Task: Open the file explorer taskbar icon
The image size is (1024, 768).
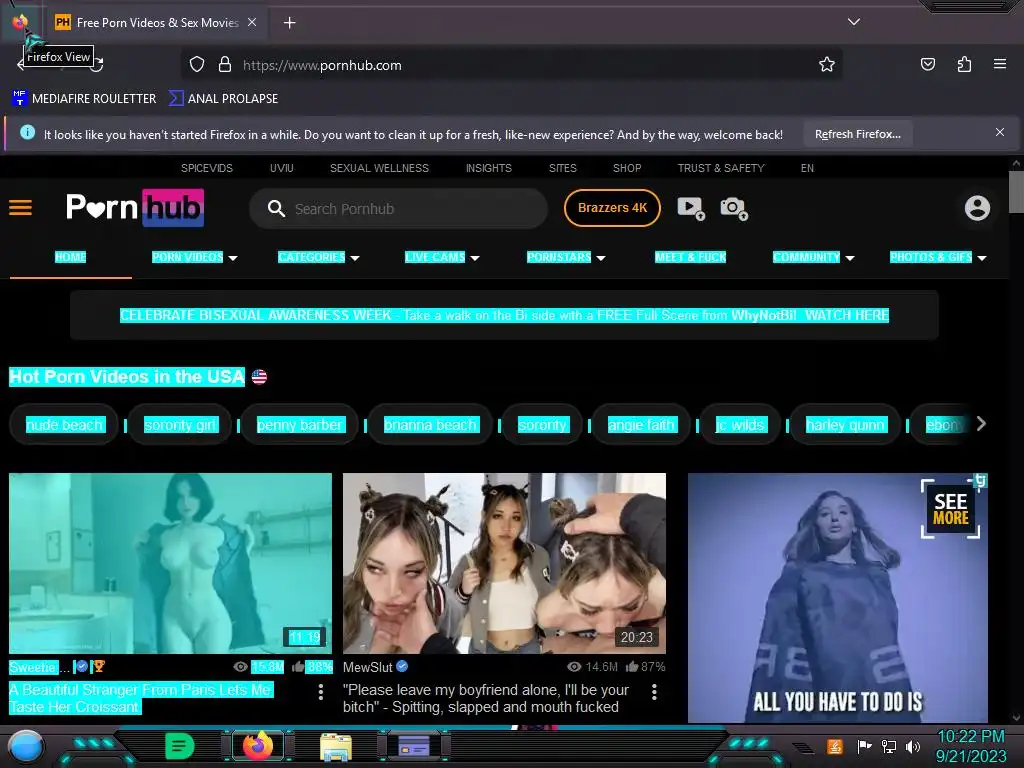Action: click(336, 747)
